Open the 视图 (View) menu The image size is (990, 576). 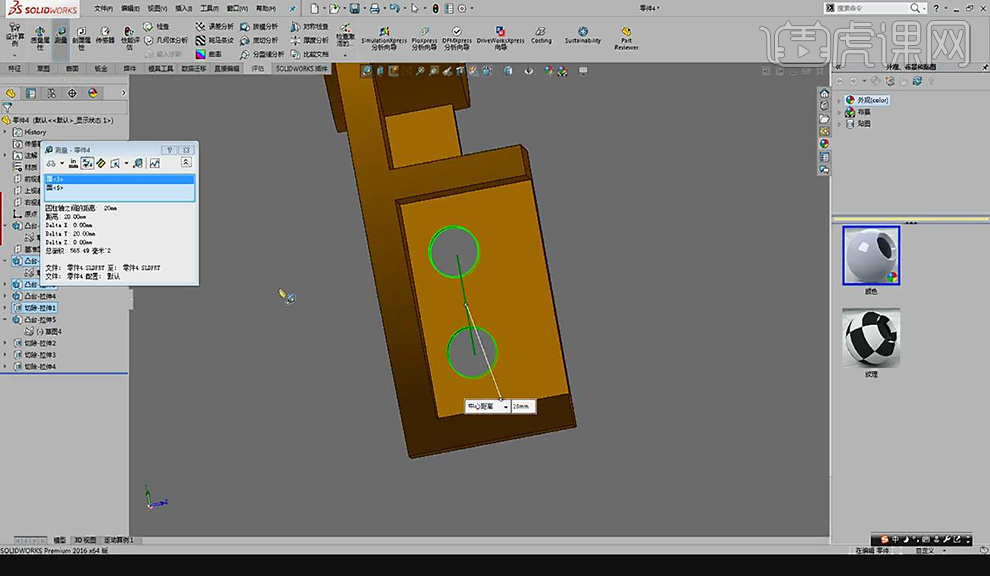point(157,8)
